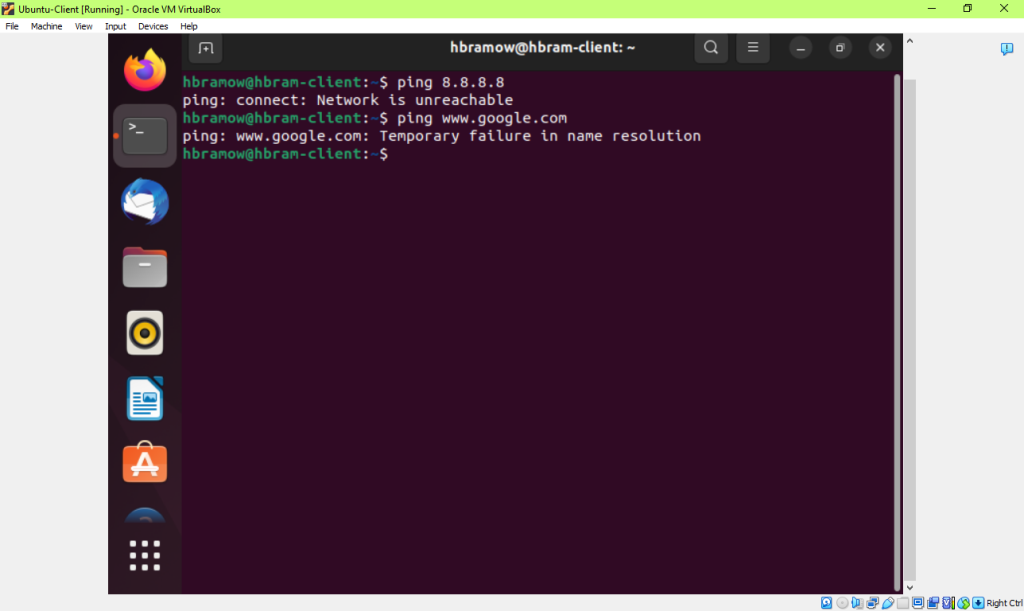Launch Thunderbird mail from the dock

144,202
